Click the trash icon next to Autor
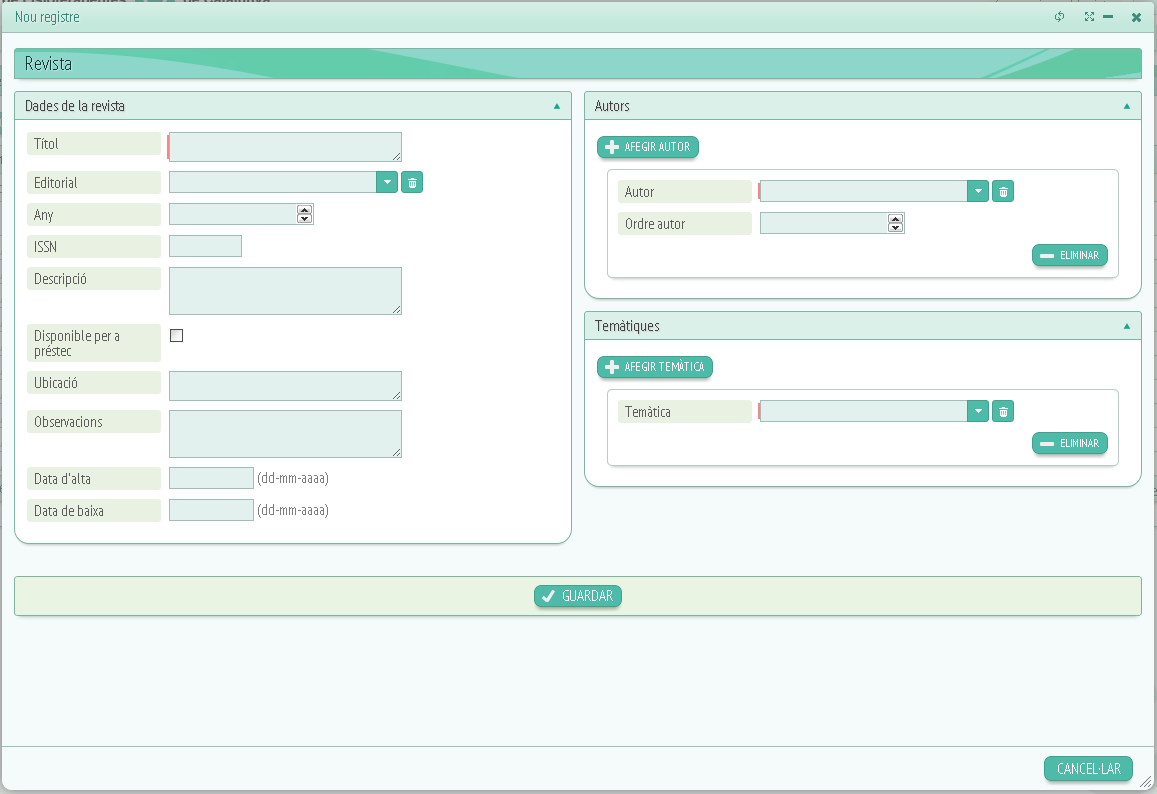The width and height of the screenshot is (1157, 794). pos(1003,191)
